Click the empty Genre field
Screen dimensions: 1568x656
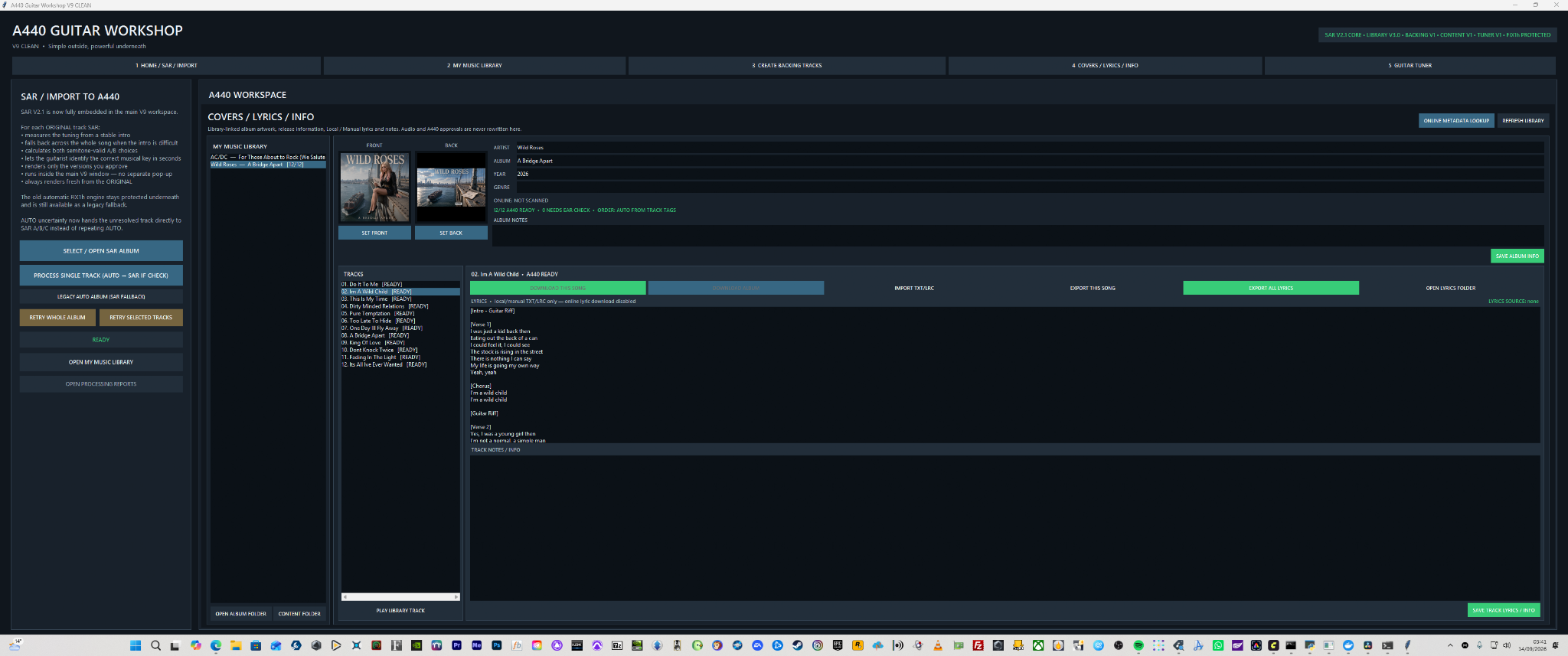(x=1029, y=187)
